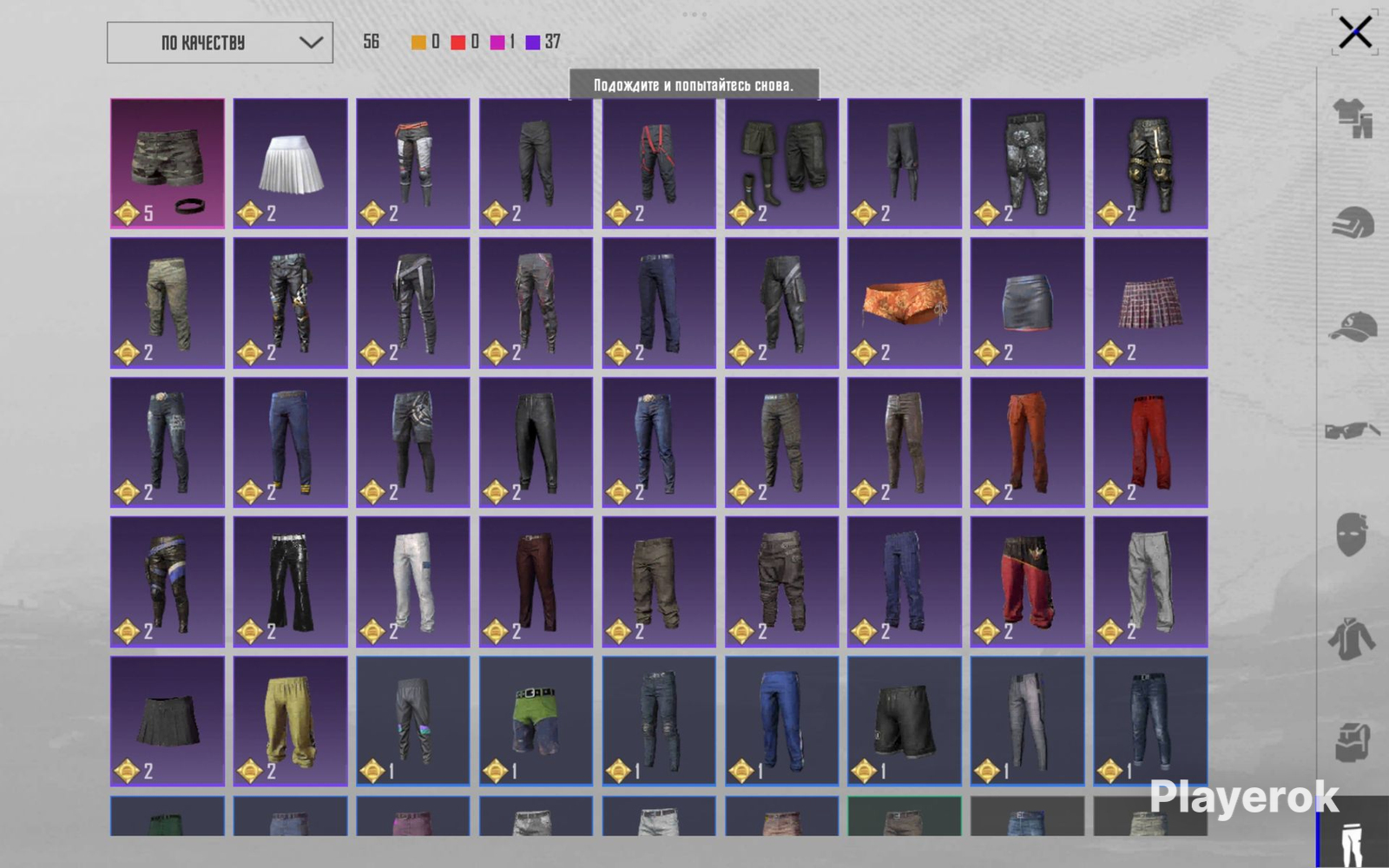Screen dimensions: 1389x868
Task: Select the dark leather mini skirt
Action: coord(1028,303)
